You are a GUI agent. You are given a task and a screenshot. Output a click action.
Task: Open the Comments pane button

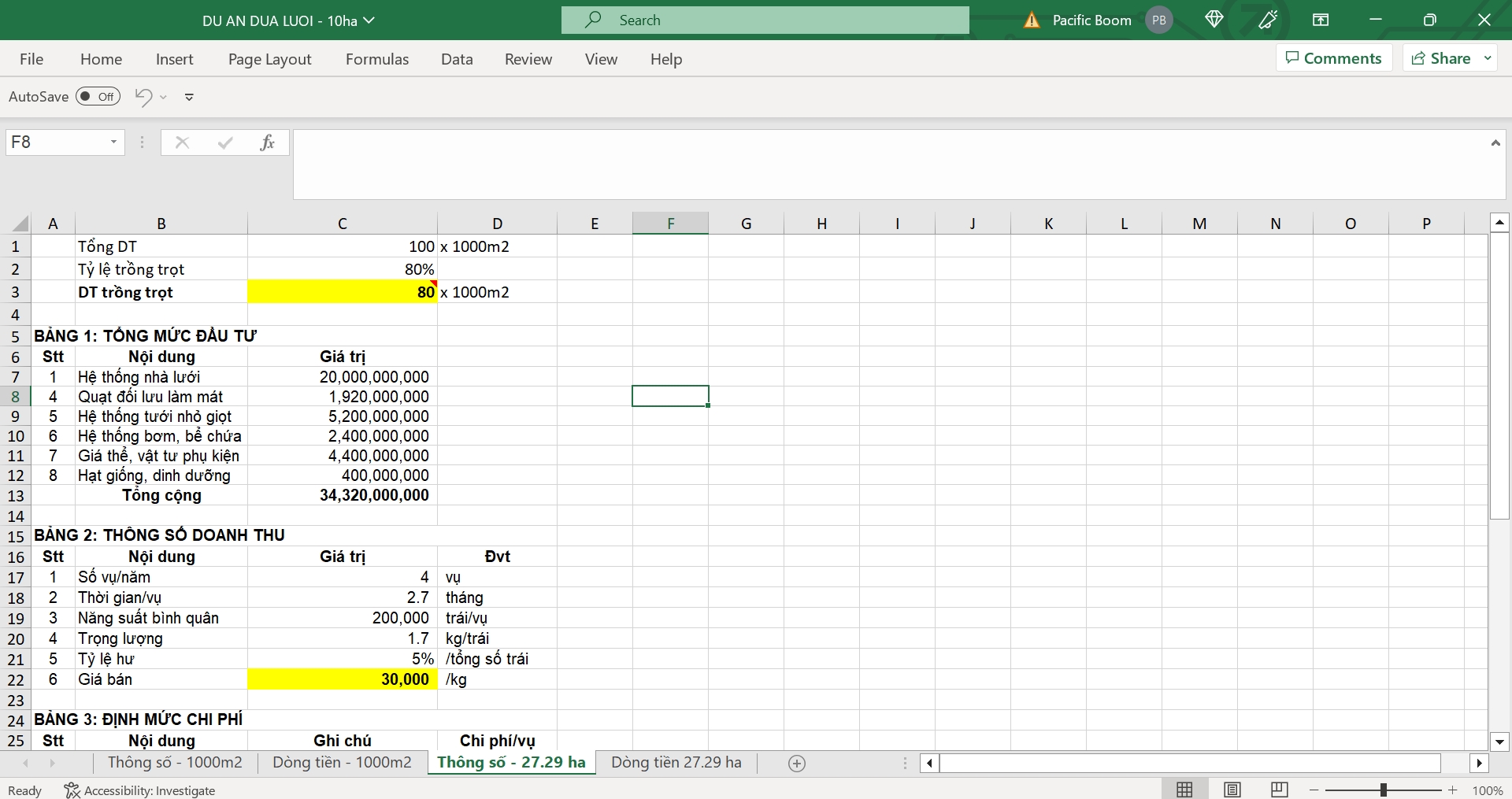pos(1333,58)
